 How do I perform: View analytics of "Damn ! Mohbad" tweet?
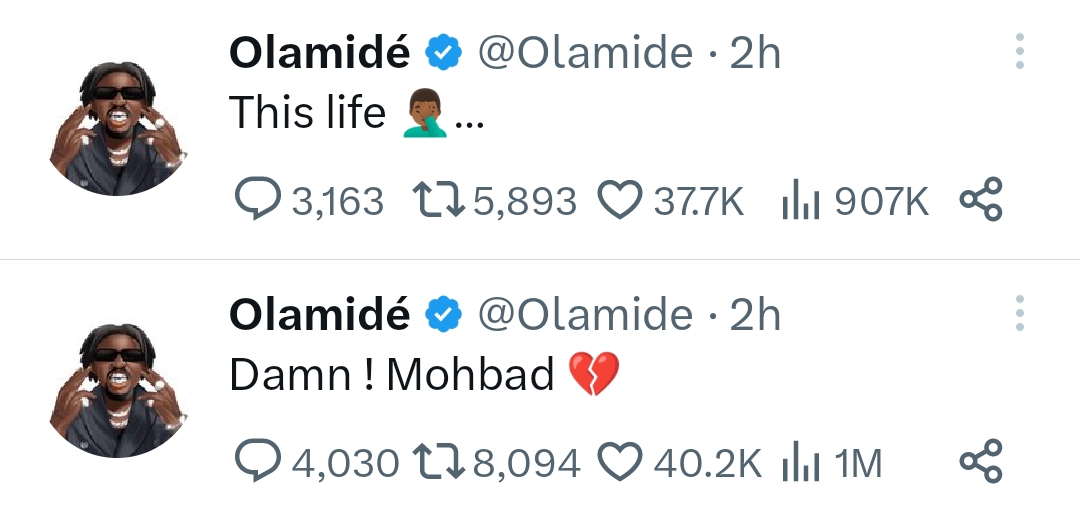[800, 462]
